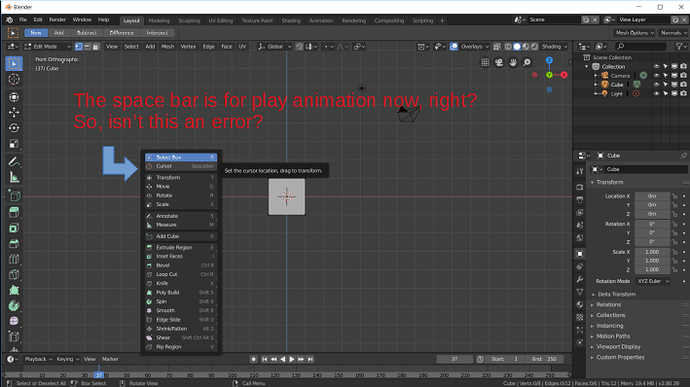
Task: Enable face select mode
Action: (x=95, y=47)
